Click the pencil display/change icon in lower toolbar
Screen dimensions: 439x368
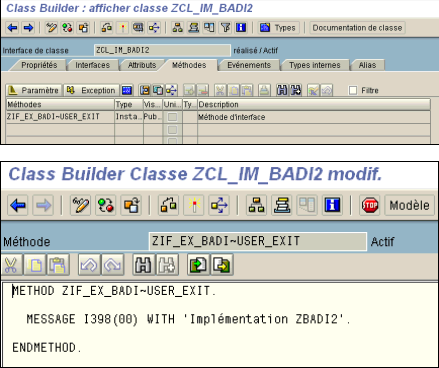coord(80,205)
